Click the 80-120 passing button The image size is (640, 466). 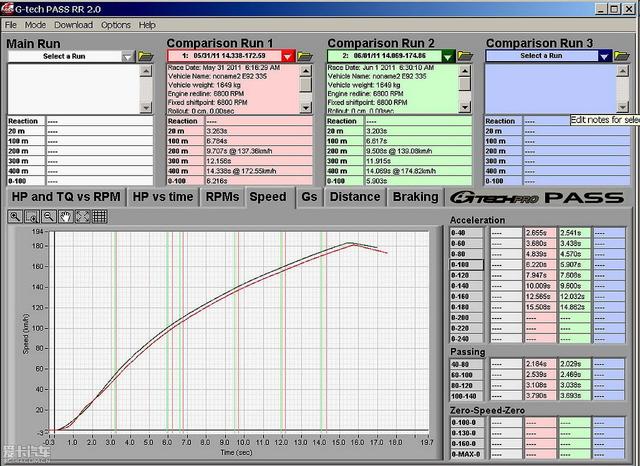[x=466, y=385]
